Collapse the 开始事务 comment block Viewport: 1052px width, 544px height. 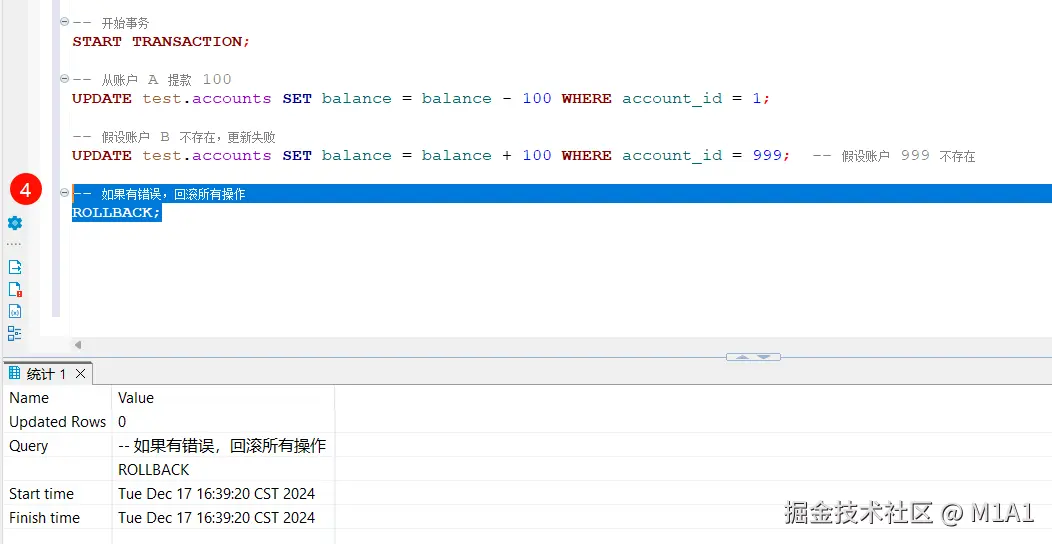click(64, 22)
